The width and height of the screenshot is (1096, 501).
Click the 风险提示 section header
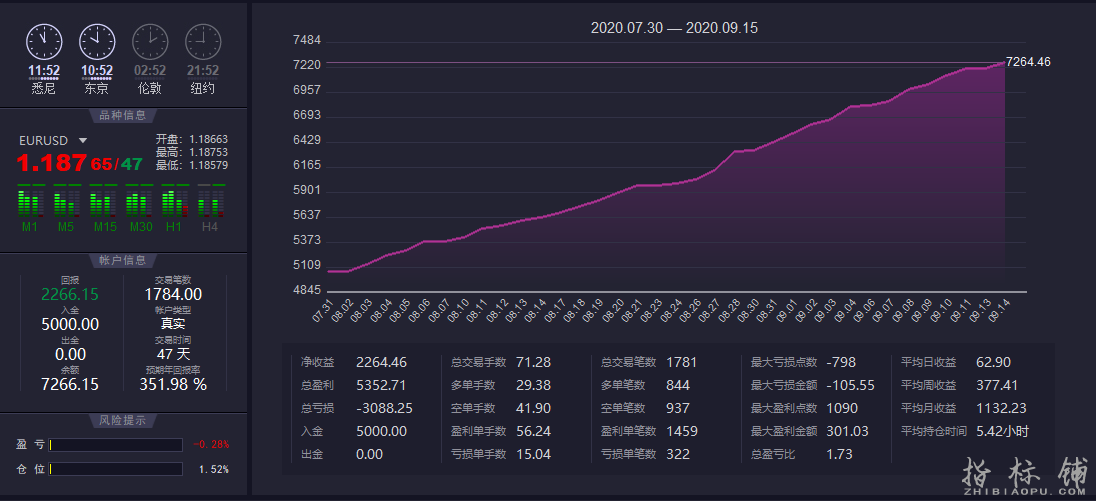click(122, 420)
